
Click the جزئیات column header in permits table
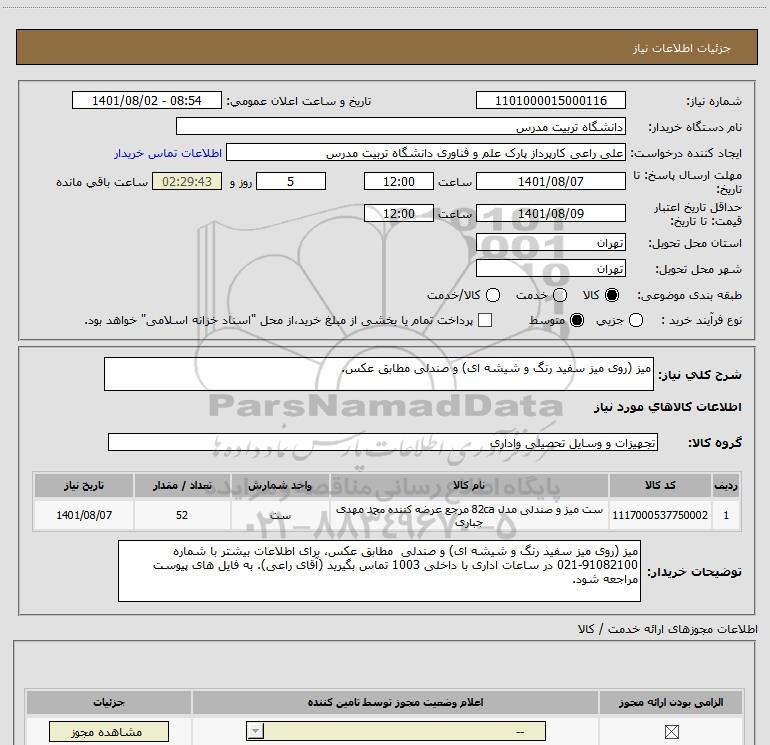(109, 702)
